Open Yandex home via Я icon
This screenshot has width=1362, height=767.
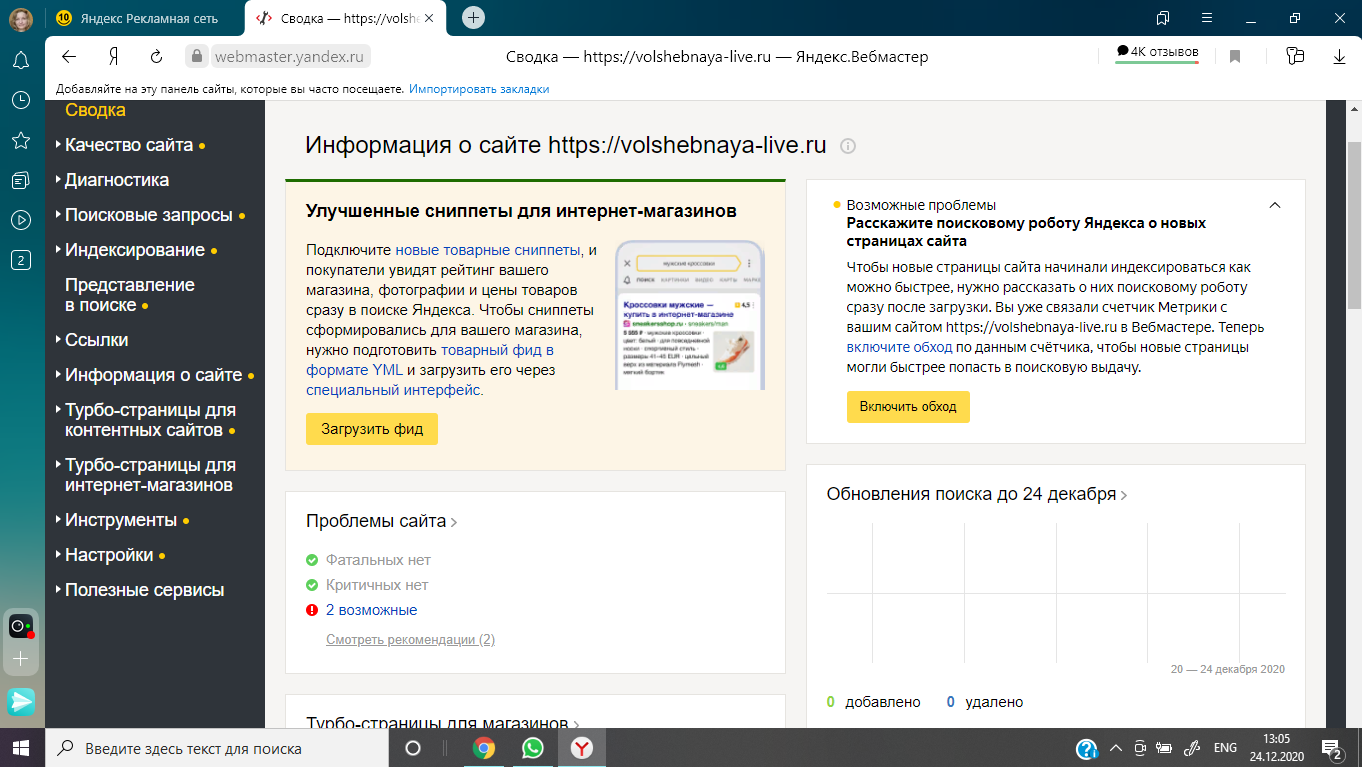114,57
